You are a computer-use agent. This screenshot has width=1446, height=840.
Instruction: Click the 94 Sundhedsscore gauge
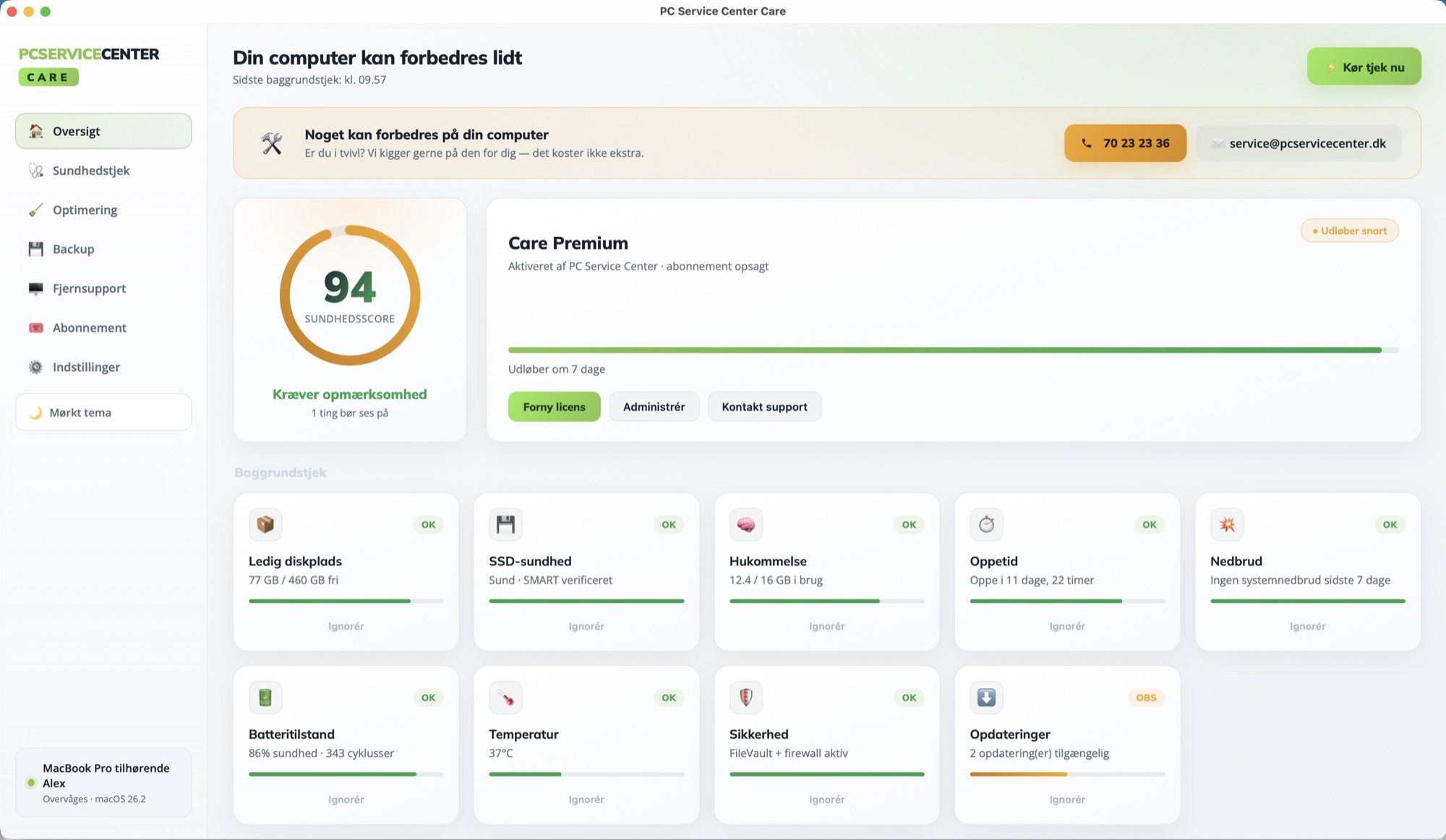pyautogui.click(x=350, y=295)
